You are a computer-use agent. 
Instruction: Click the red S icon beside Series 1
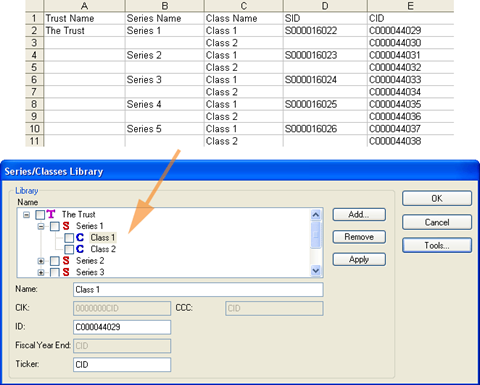[x=66, y=226]
